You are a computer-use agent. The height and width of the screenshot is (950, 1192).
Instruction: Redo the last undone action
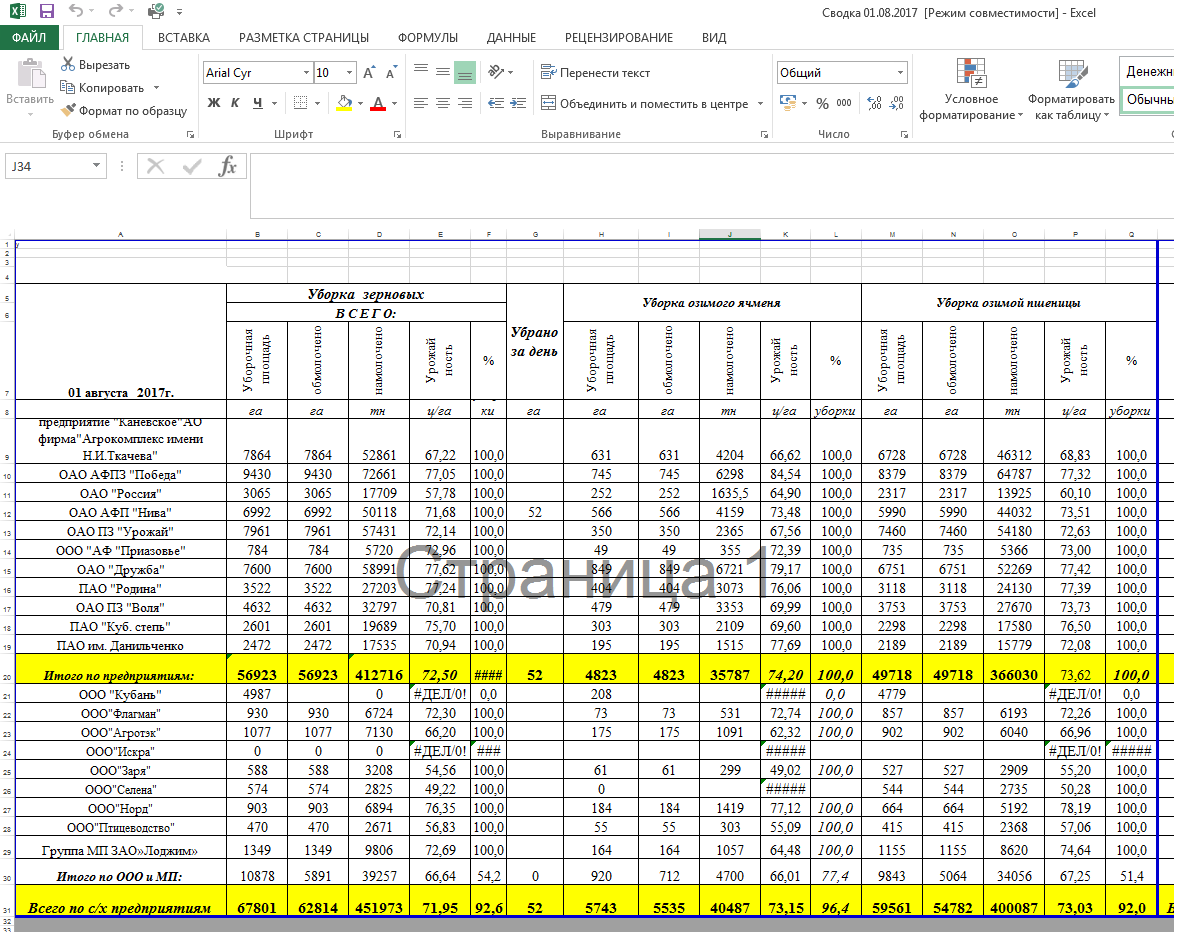[x=115, y=11]
